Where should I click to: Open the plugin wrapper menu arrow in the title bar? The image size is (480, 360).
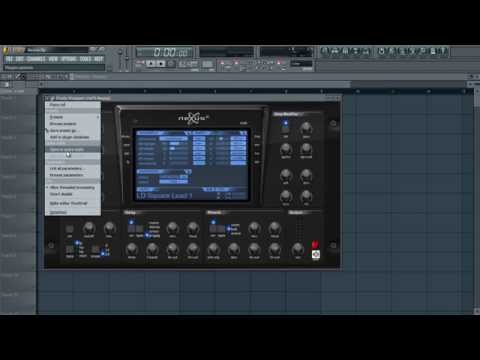click(x=48, y=98)
